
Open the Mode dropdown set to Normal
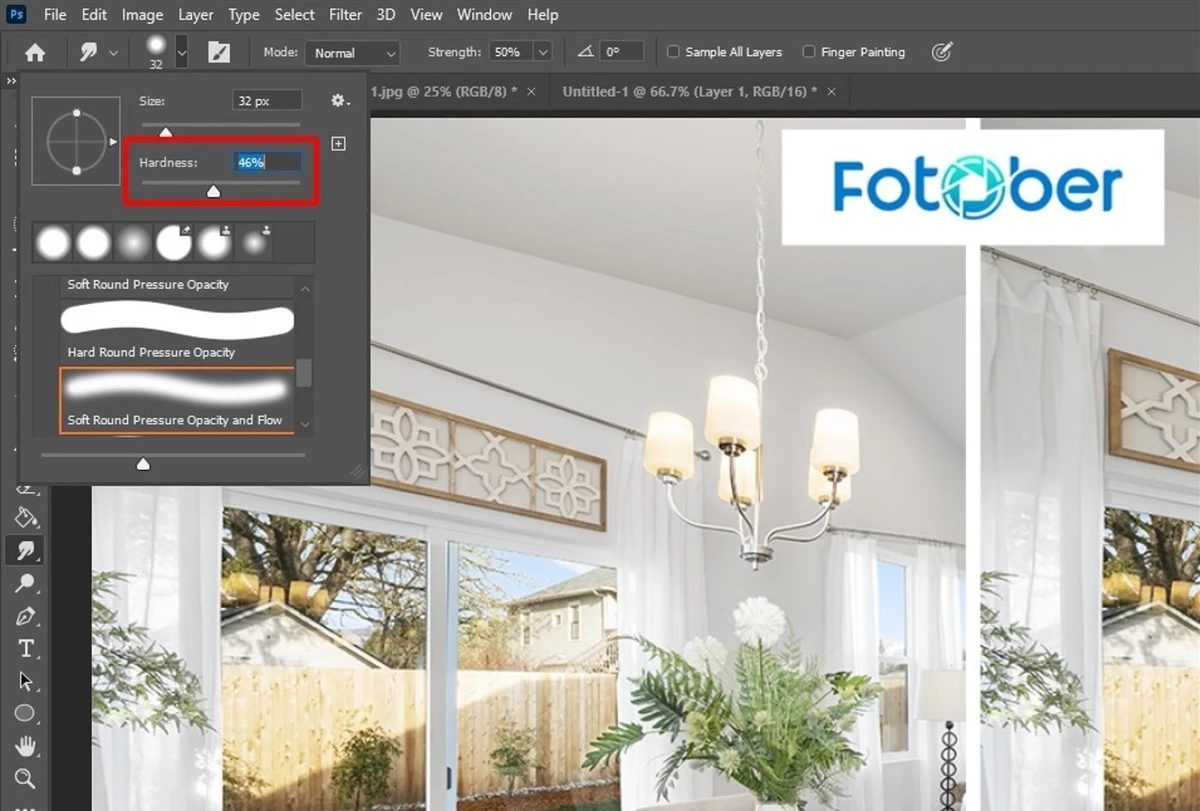[x=352, y=53]
